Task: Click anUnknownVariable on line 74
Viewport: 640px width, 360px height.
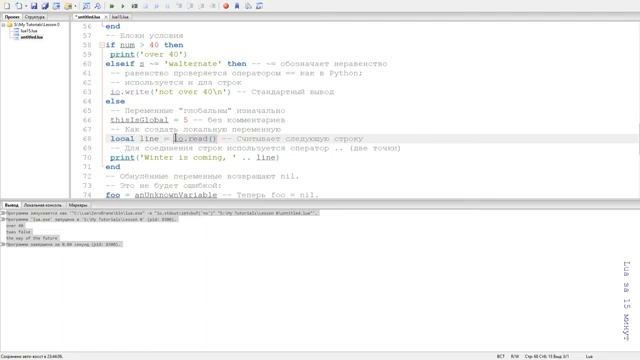Action: [x=176, y=195]
